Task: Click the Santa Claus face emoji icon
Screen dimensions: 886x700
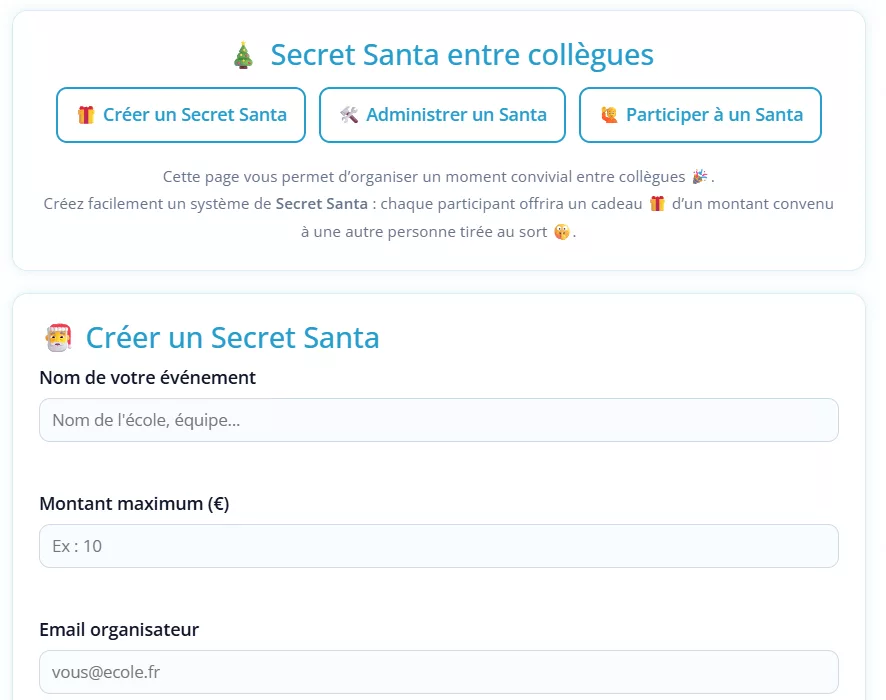Action: pos(59,338)
